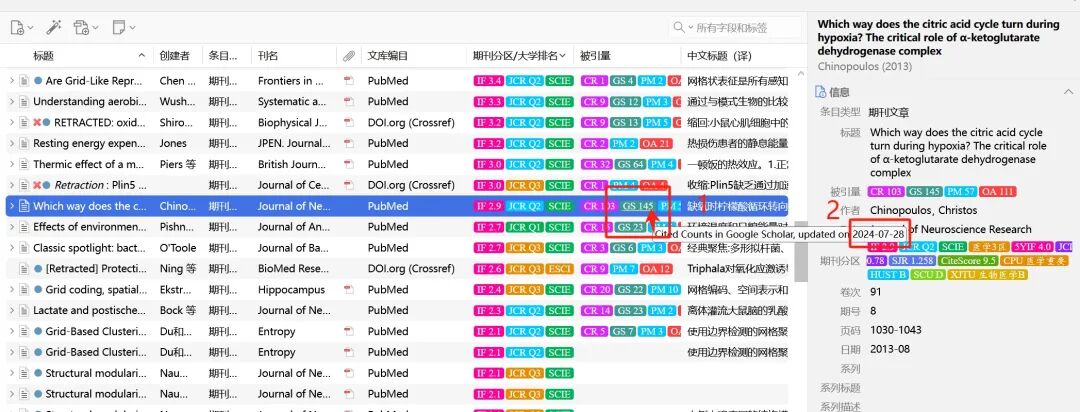Select the 'Lactate and postische...' item title
Screen dimensions: 1080x412
[x=90, y=310]
